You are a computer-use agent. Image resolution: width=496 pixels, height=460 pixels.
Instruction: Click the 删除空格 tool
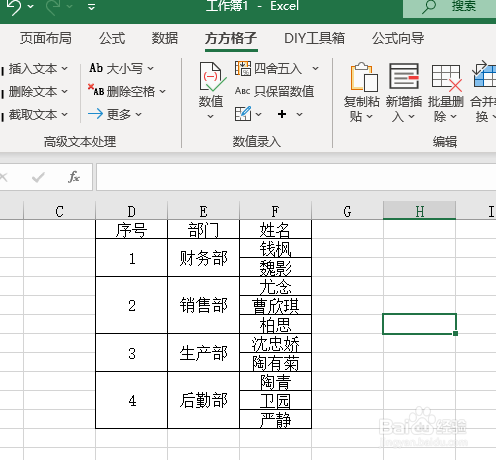click(127, 91)
